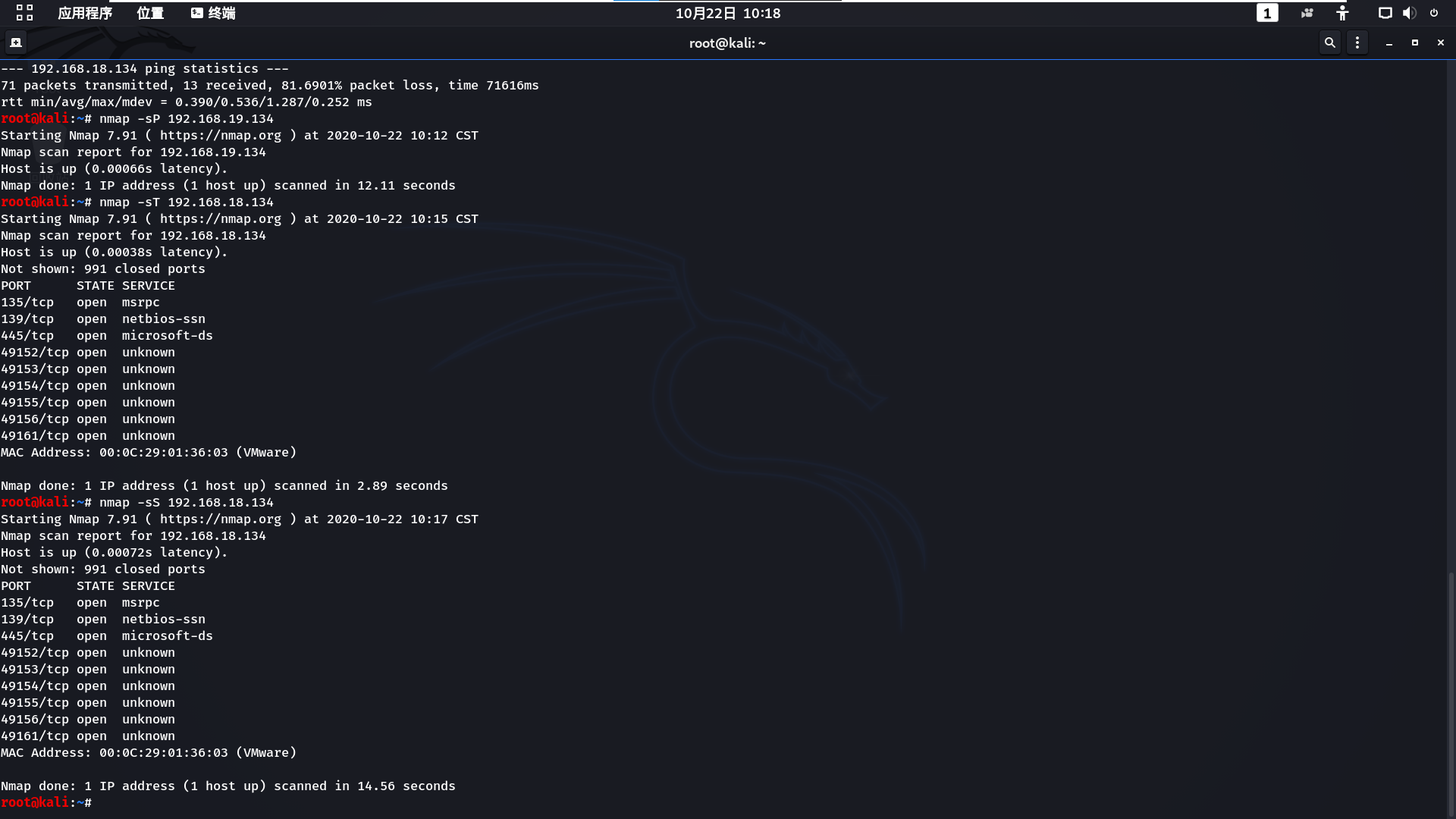The image size is (1456, 819).
Task: Minimize the terminal window
Action: pos(1389,43)
